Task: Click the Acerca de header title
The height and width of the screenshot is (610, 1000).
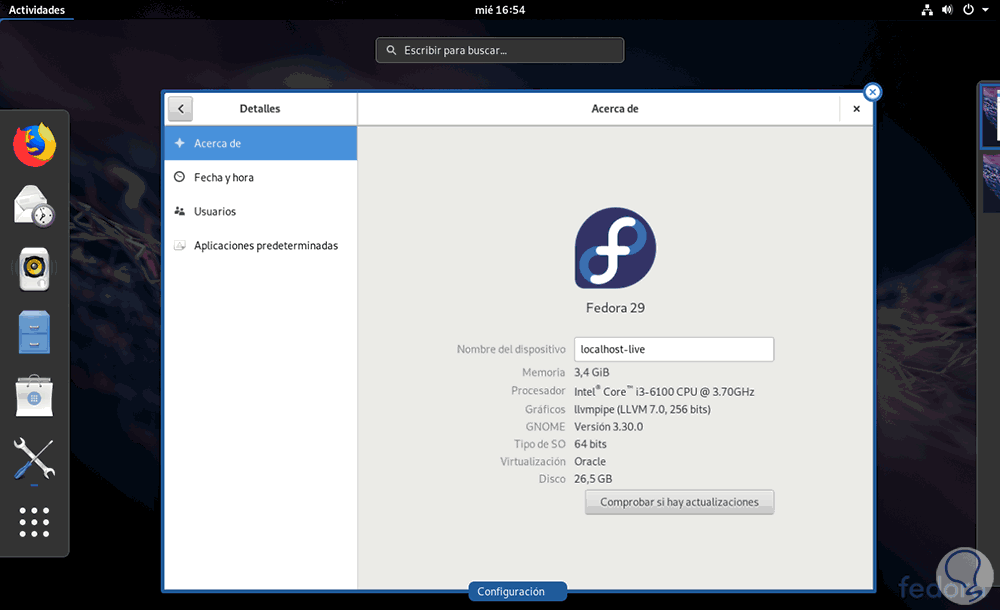Action: 615,108
